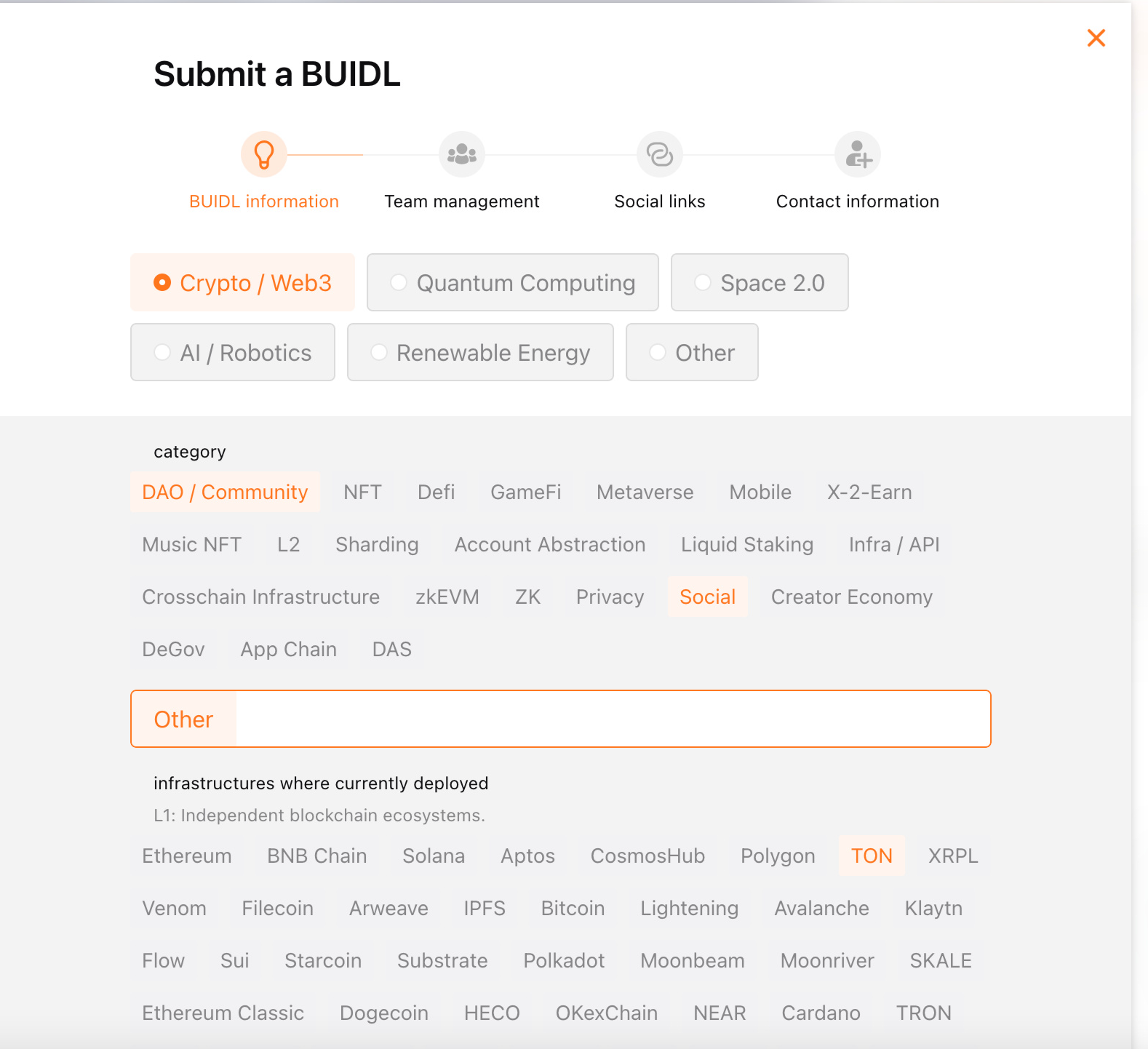Toggle the NFT category tag

(x=362, y=492)
